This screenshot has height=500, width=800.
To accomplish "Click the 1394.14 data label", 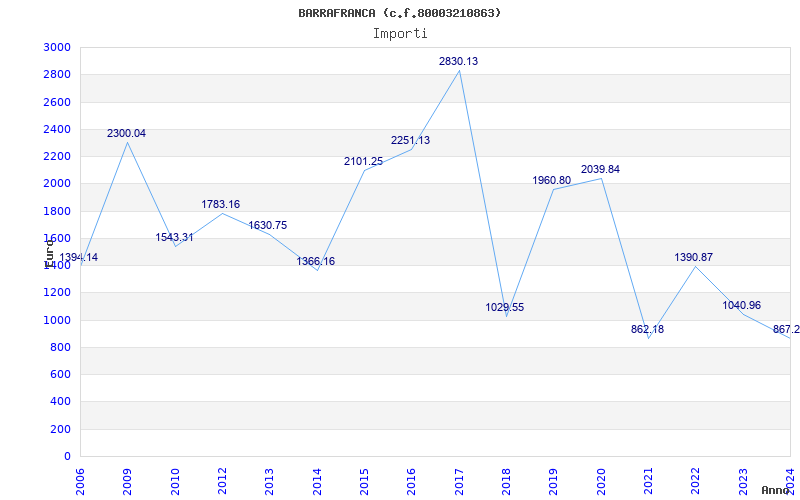I will [x=79, y=258].
